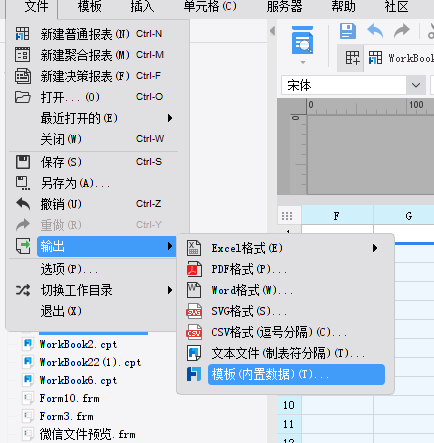Open the 插入 menu
Screen dimensions: 434x443
[142, 7]
